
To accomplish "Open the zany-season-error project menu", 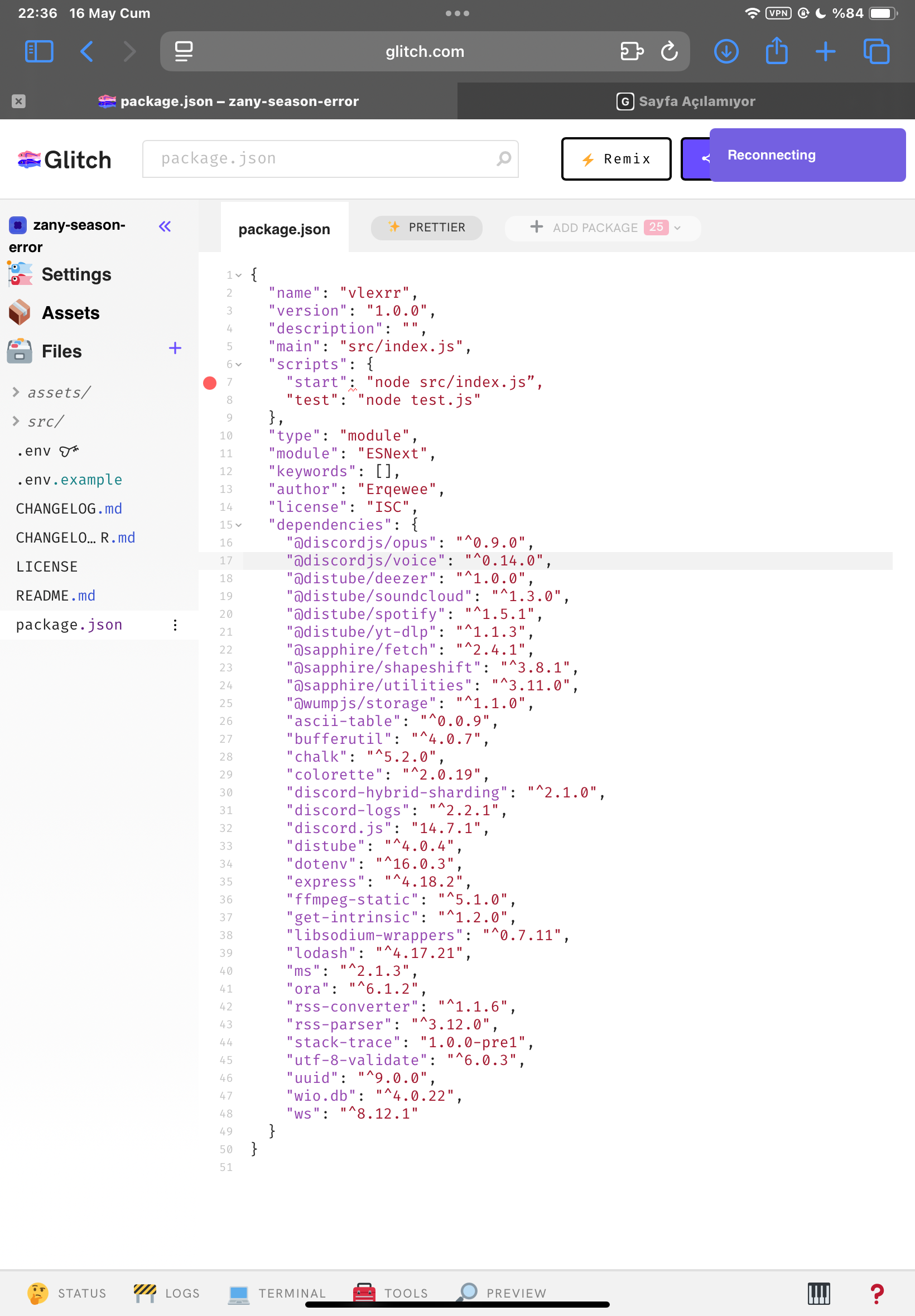I will [x=68, y=235].
